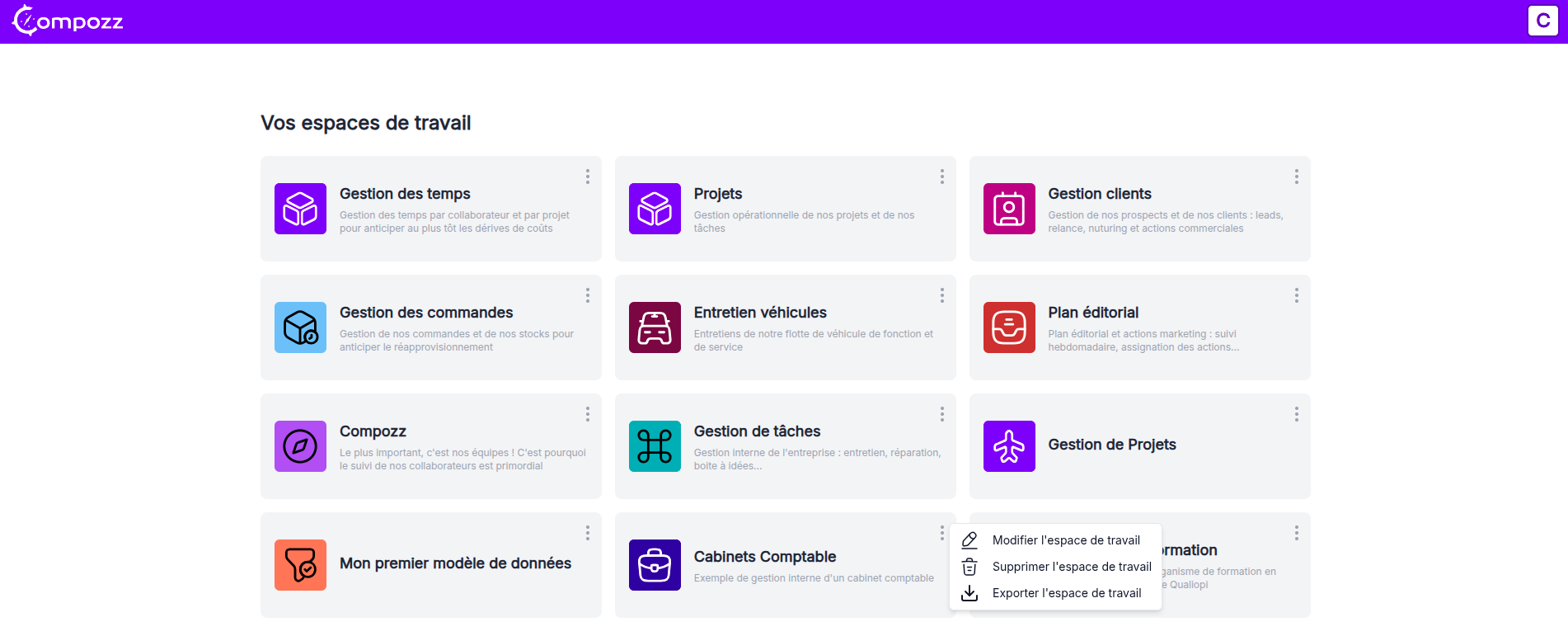
Task: Open the Gestion des commandes workspace title
Action: click(x=426, y=313)
